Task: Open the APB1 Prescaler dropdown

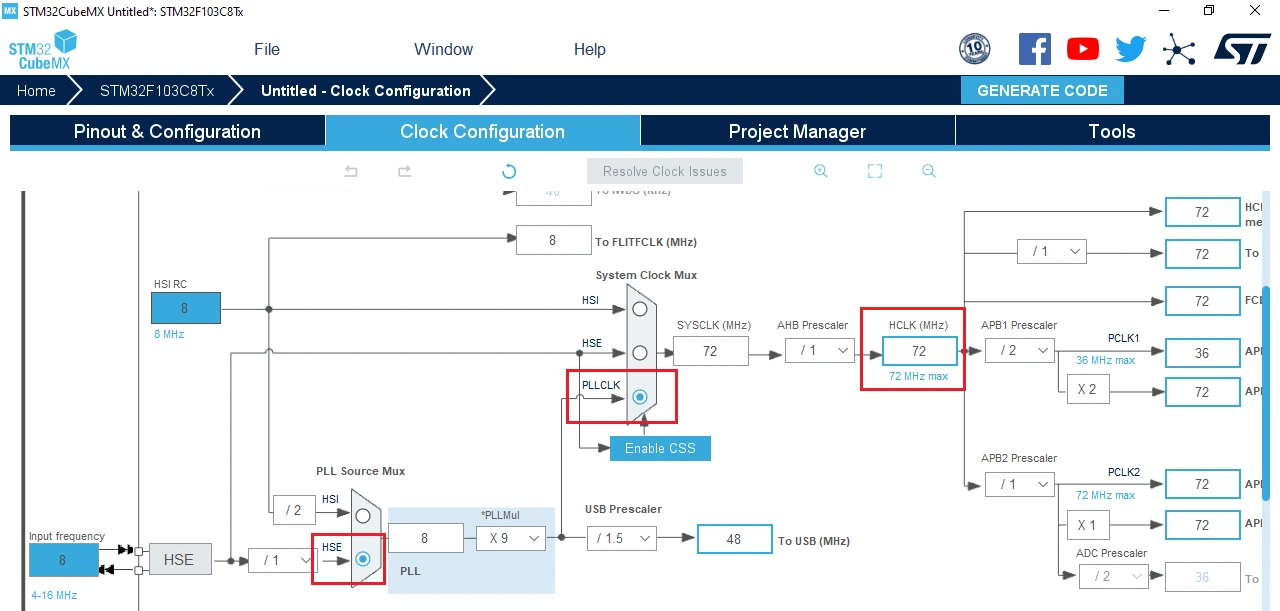Action: click(x=1019, y=350)
